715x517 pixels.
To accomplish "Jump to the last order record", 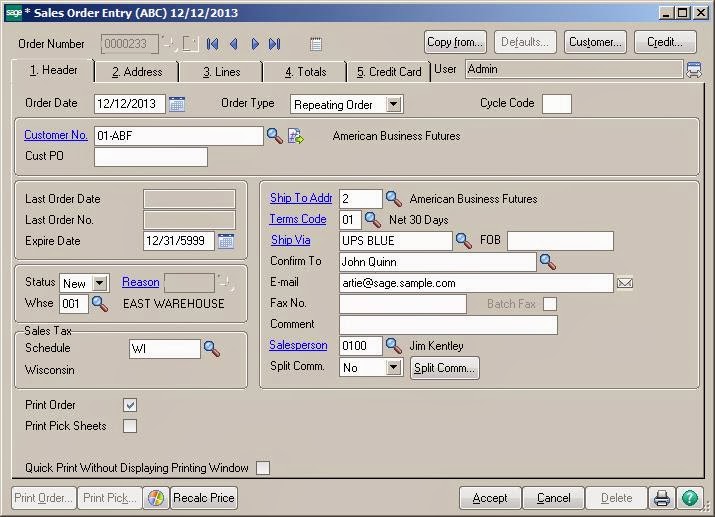I will [x=275, y=44].
